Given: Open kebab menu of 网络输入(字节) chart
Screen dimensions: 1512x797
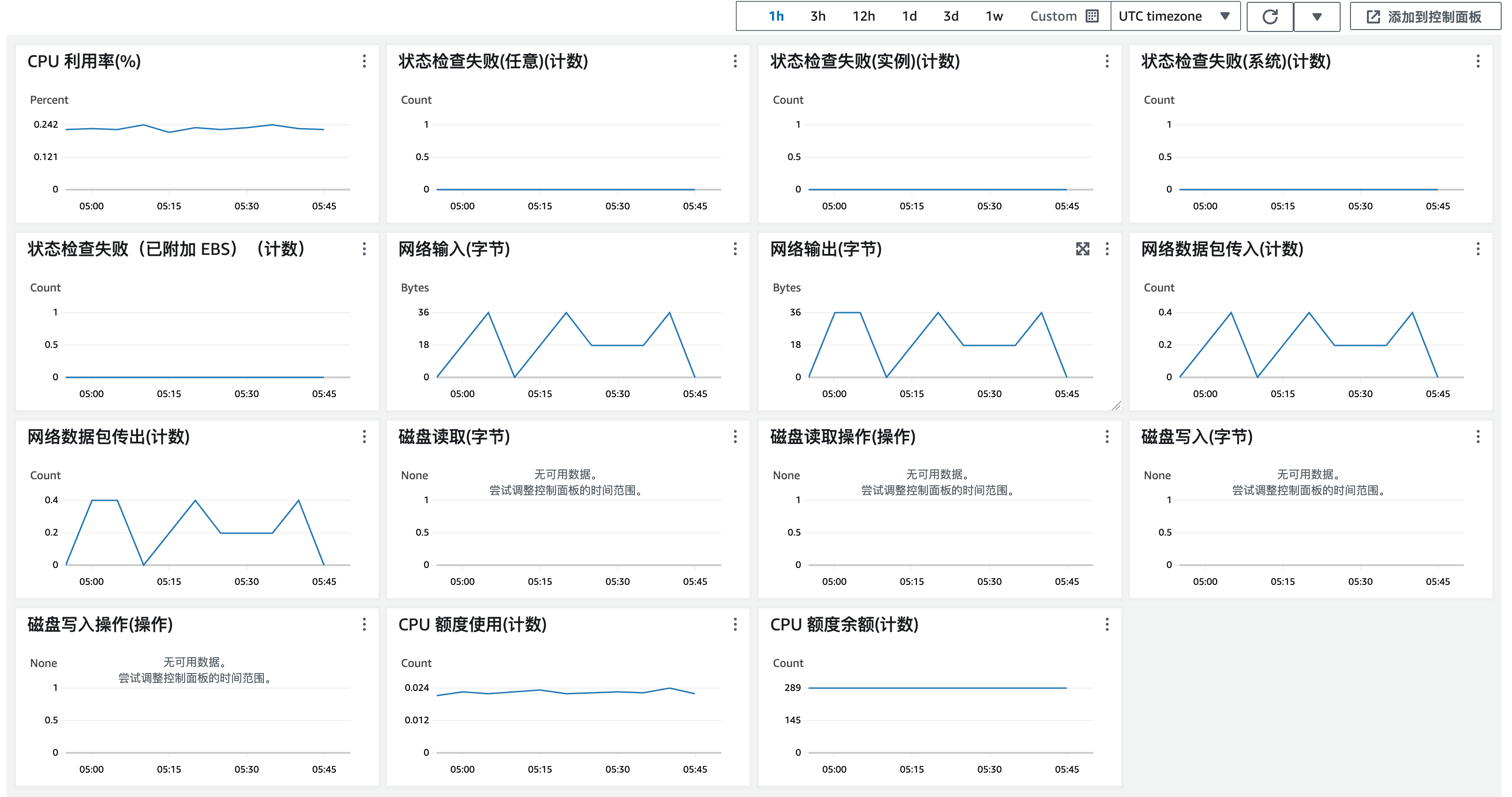Looking at the screenshot, I should (x=735, y=249).
